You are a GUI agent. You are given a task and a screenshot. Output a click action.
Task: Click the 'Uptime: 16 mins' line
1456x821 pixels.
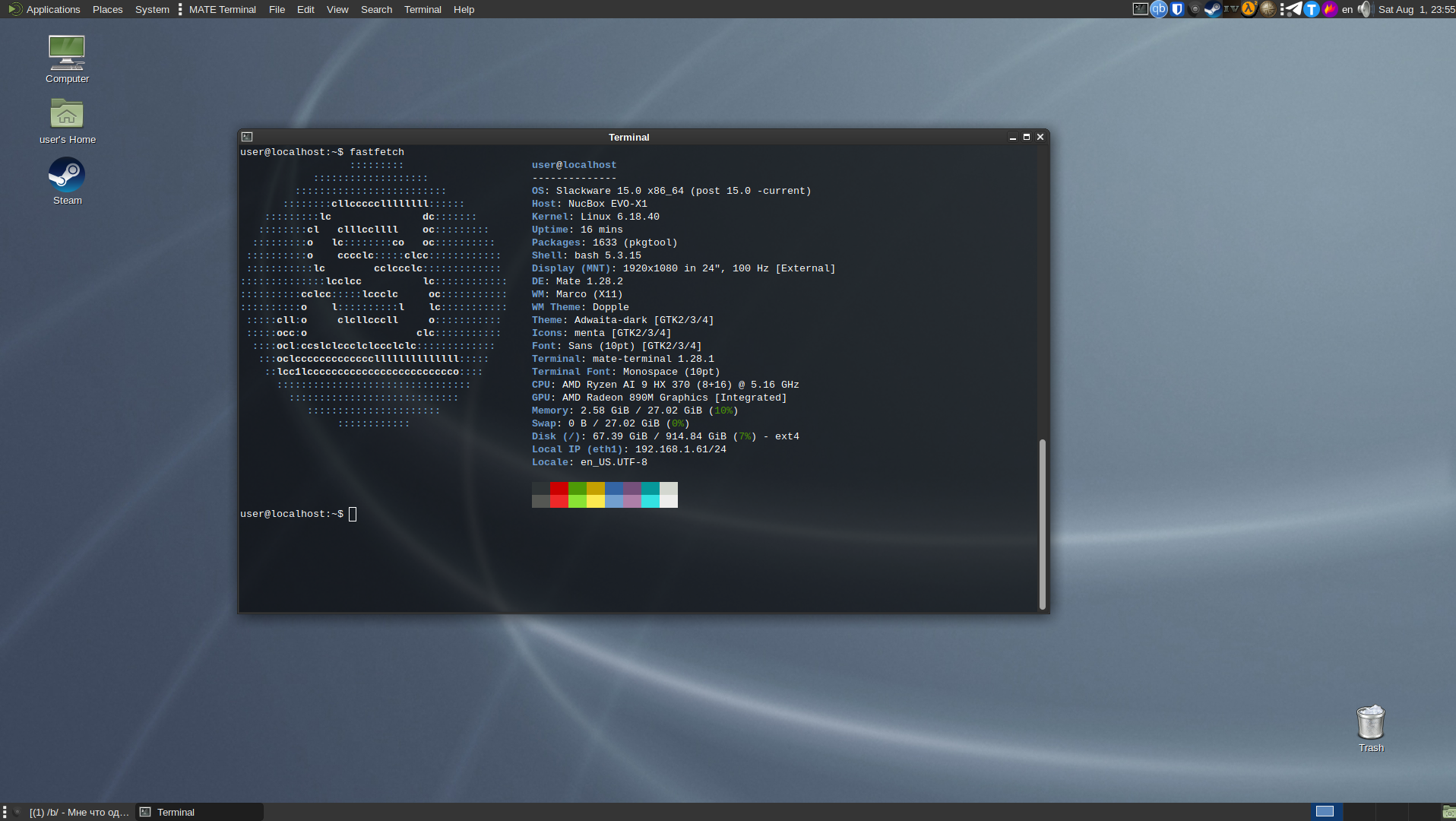(578, 230)
